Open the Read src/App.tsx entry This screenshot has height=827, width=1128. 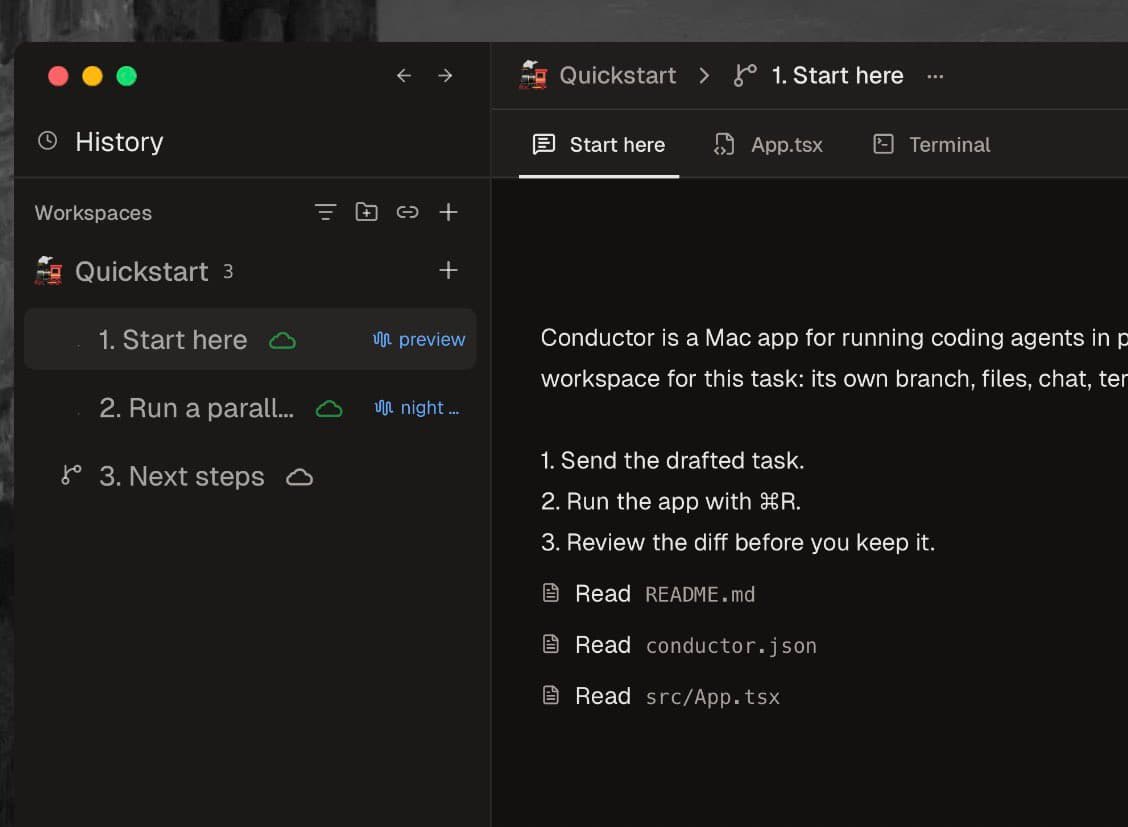click(660, 696)
